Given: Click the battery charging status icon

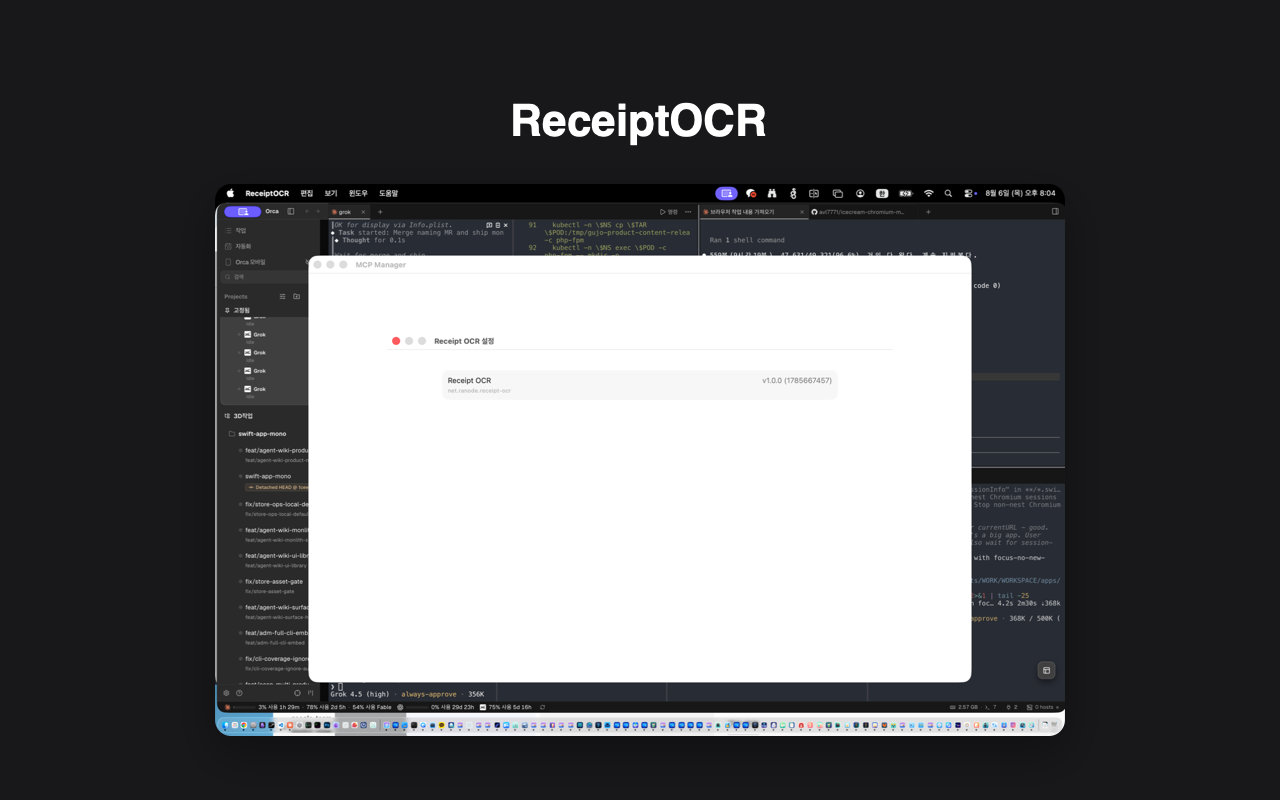Looking at the screenshot, I should coord(906,193).
